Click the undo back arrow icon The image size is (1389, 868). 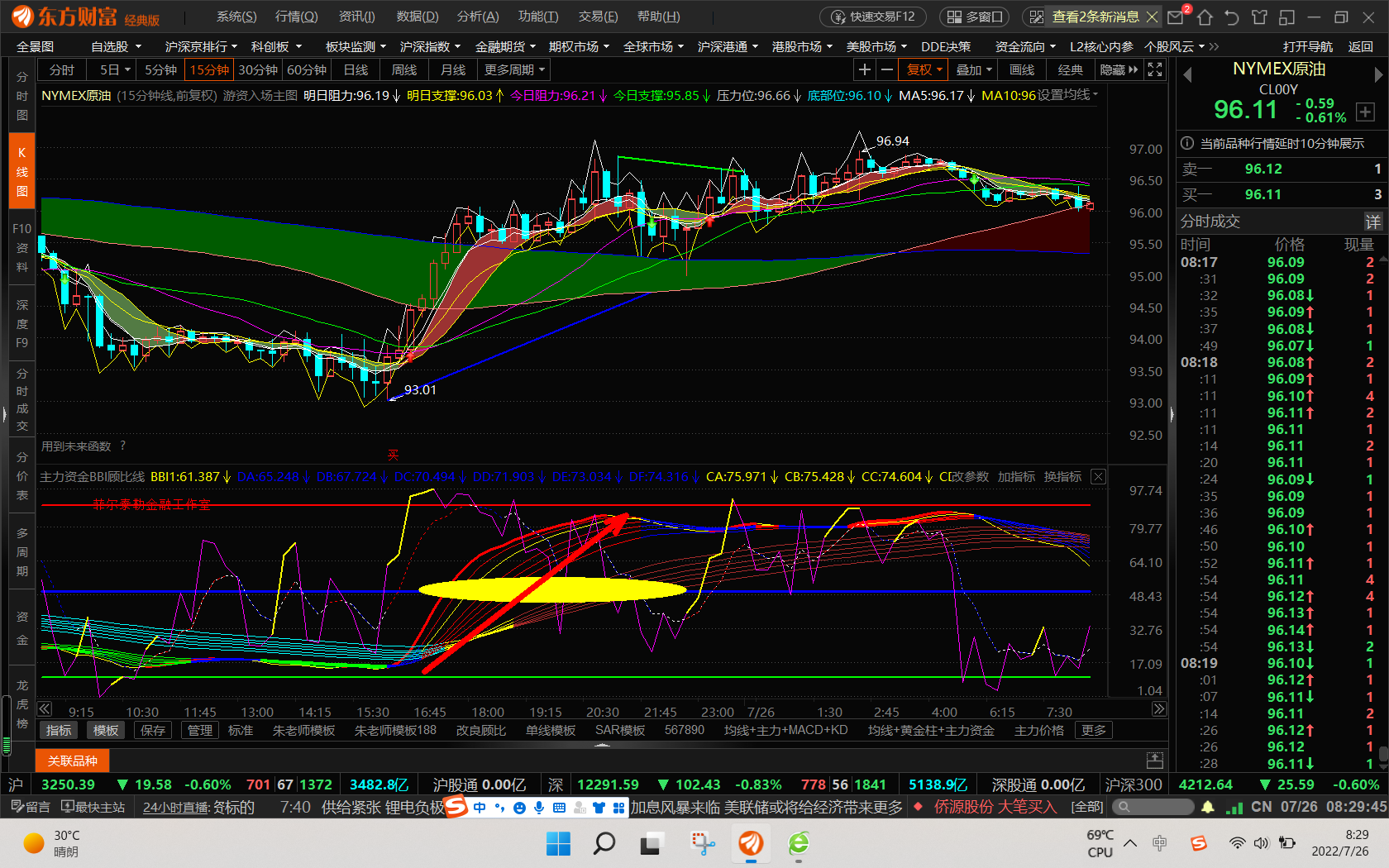point(1232,17)
